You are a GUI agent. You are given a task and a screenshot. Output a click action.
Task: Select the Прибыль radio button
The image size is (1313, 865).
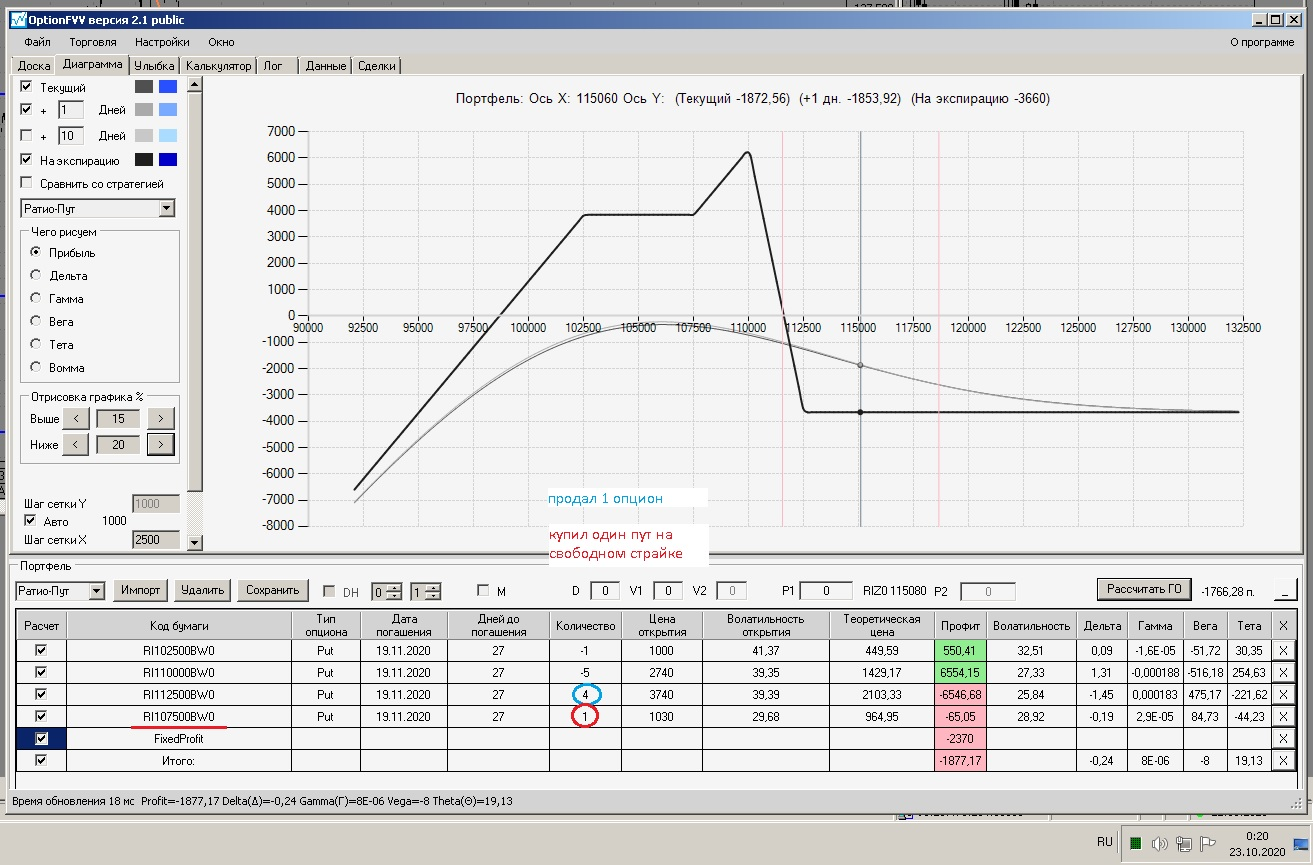[x=37, y=253]
